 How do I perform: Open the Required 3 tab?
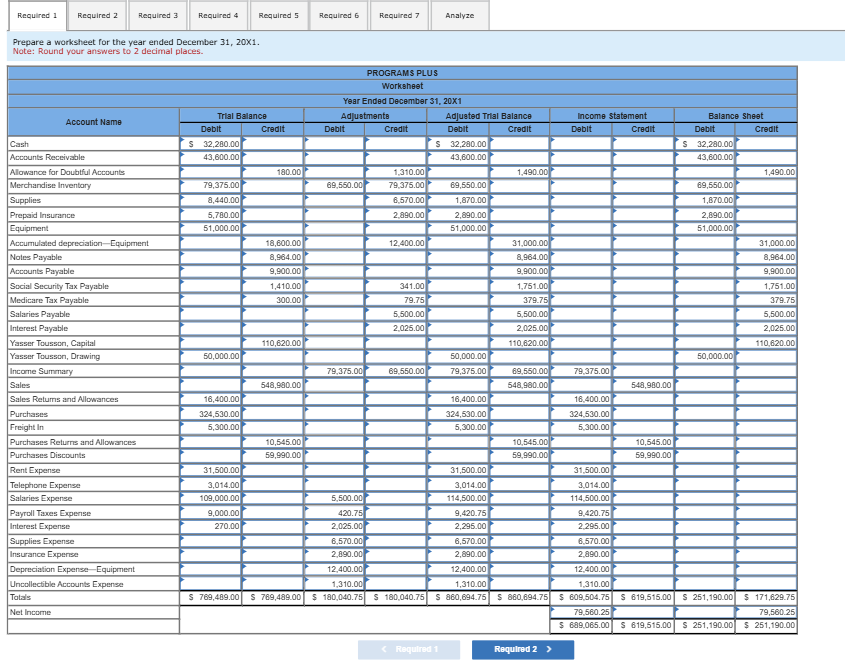click(x=158, y=16)
